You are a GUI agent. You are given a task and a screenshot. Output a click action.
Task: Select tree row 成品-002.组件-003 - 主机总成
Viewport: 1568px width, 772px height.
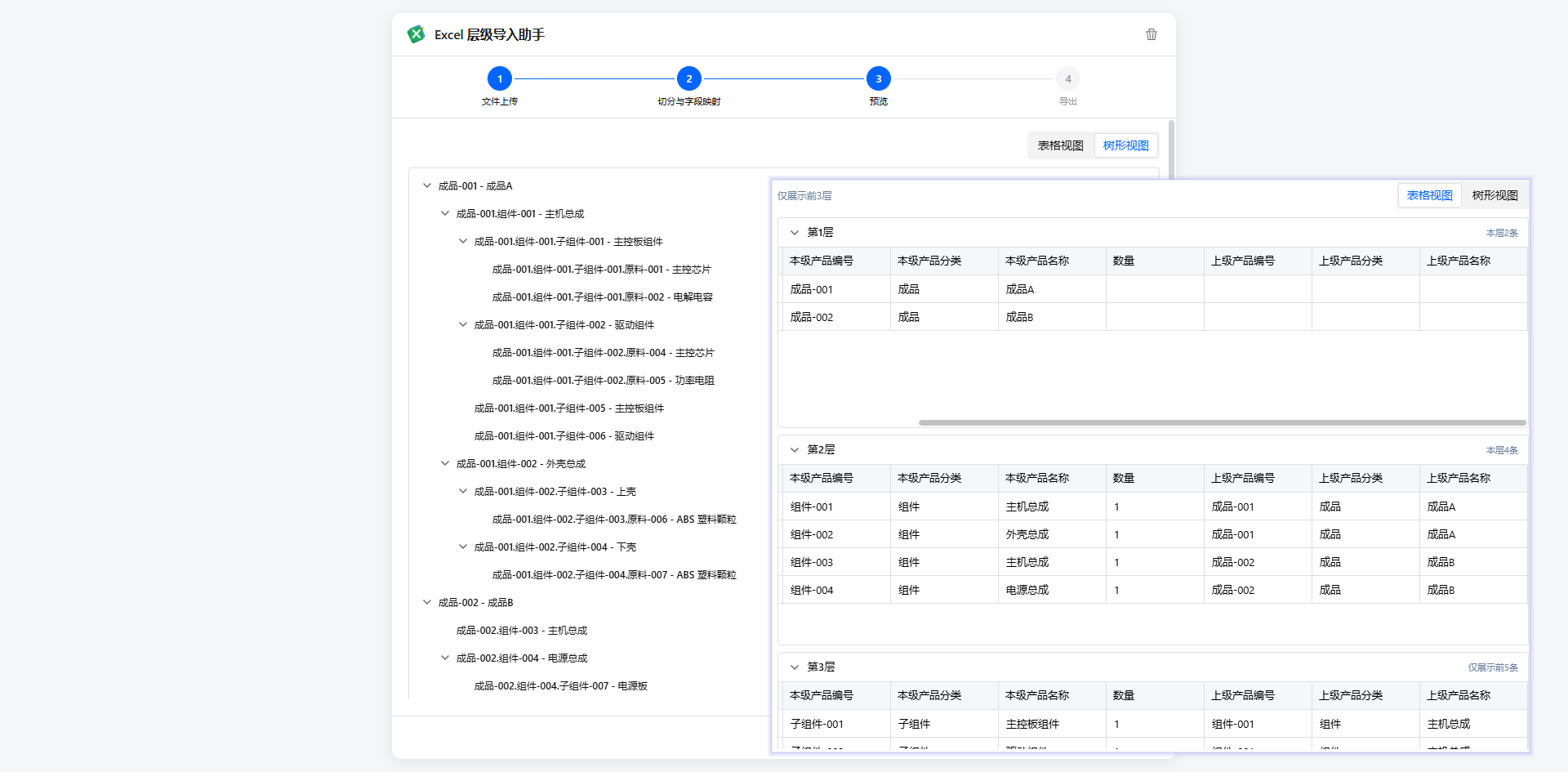point(522,630)
